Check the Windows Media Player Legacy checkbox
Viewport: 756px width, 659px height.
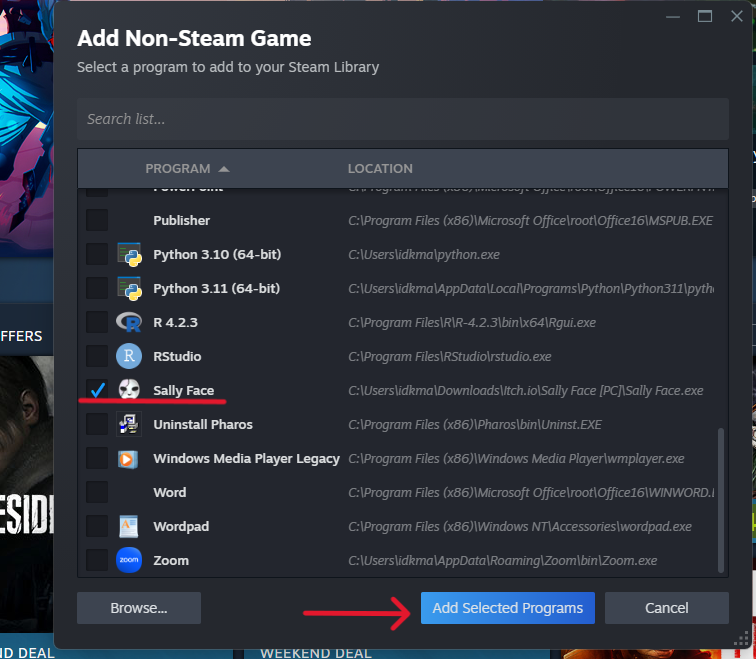point(97,458)
